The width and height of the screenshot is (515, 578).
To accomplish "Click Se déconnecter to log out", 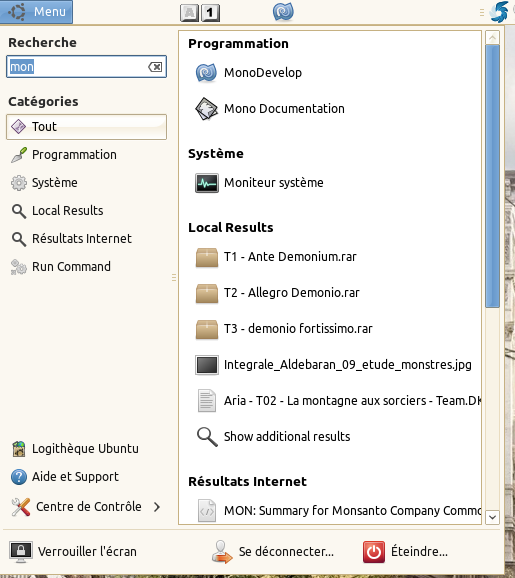I will (x=272, y=552).
